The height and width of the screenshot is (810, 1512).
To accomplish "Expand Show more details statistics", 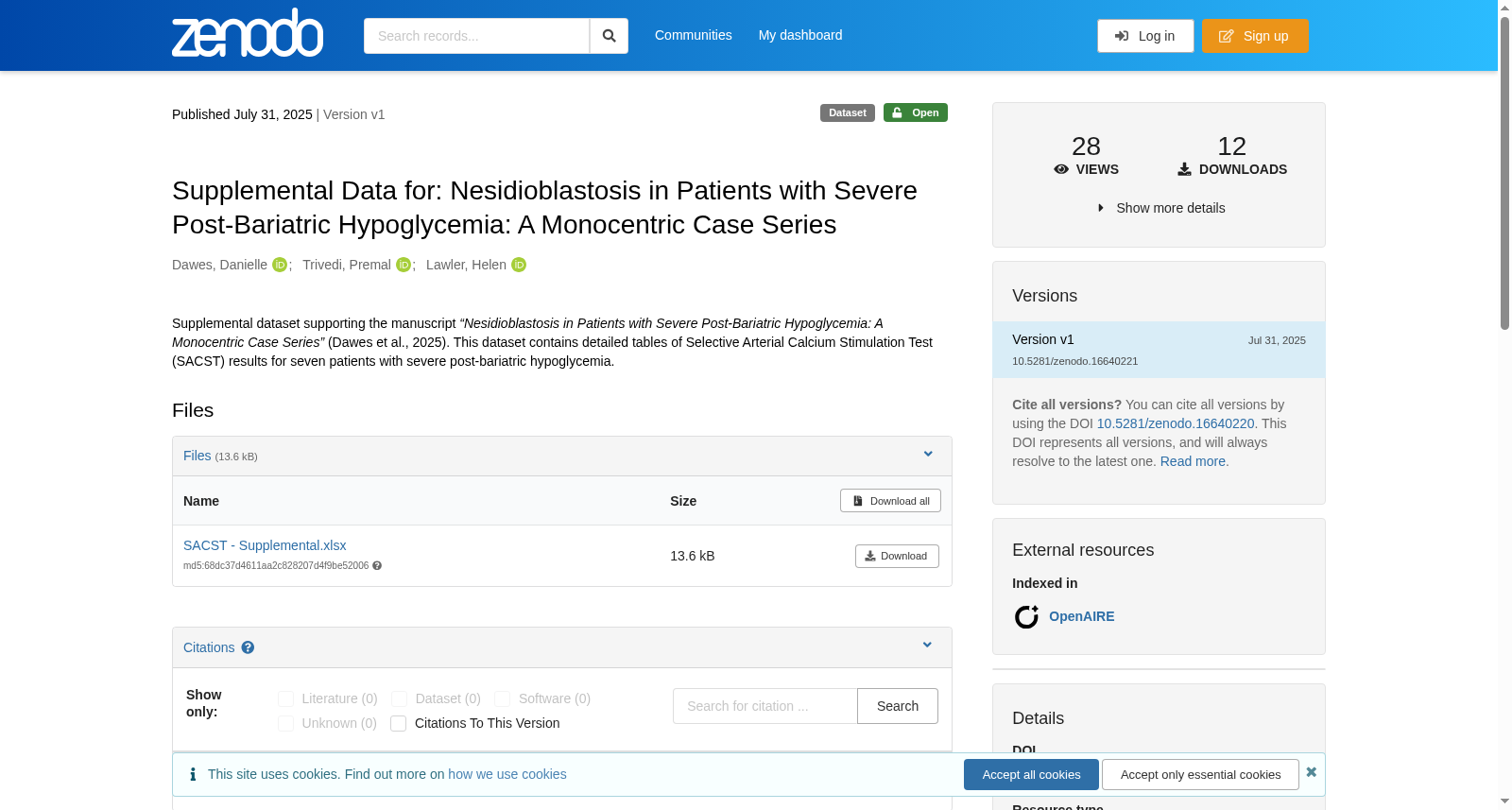I will point(1160,208).
